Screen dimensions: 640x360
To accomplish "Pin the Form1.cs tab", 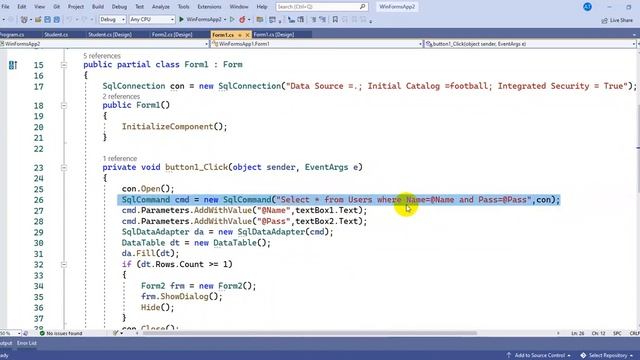I will click(x=240, y=35).
